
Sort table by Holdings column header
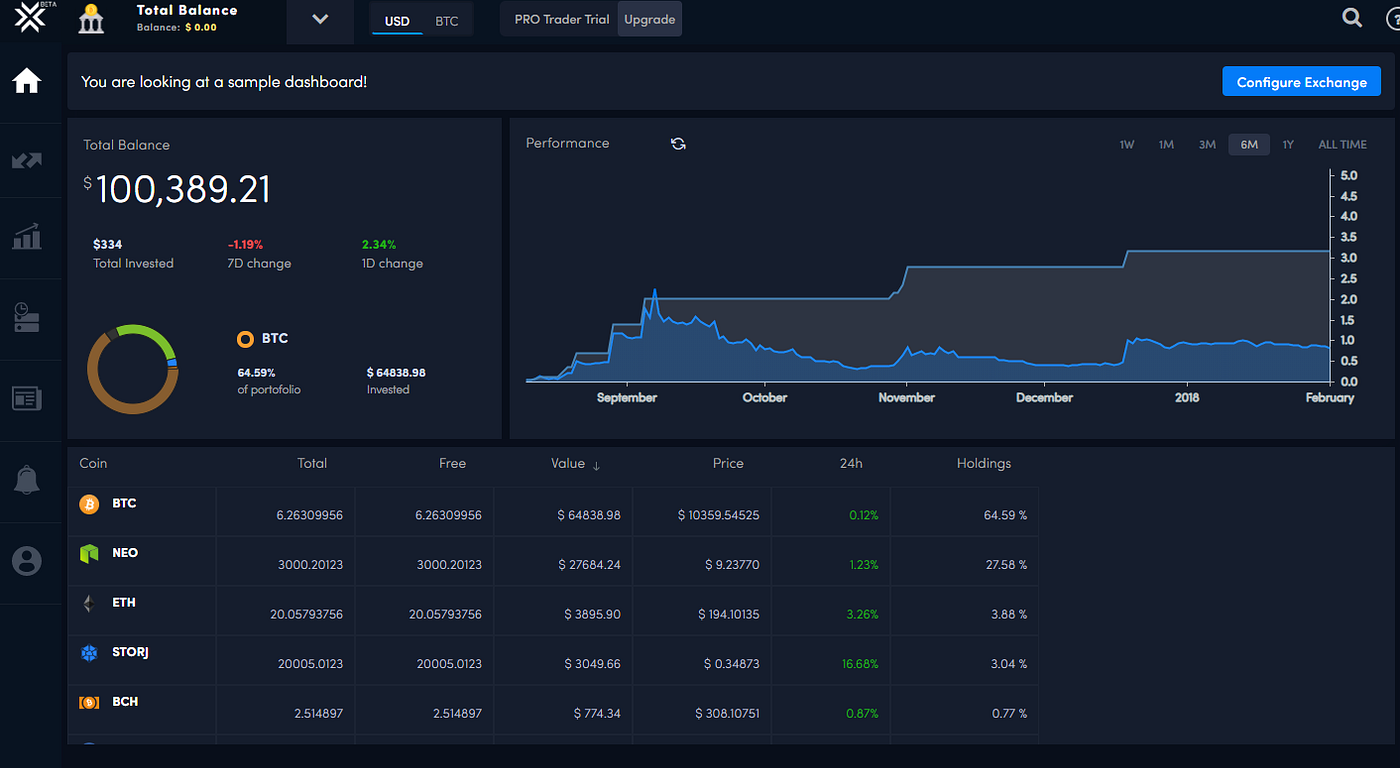[984, 464]
